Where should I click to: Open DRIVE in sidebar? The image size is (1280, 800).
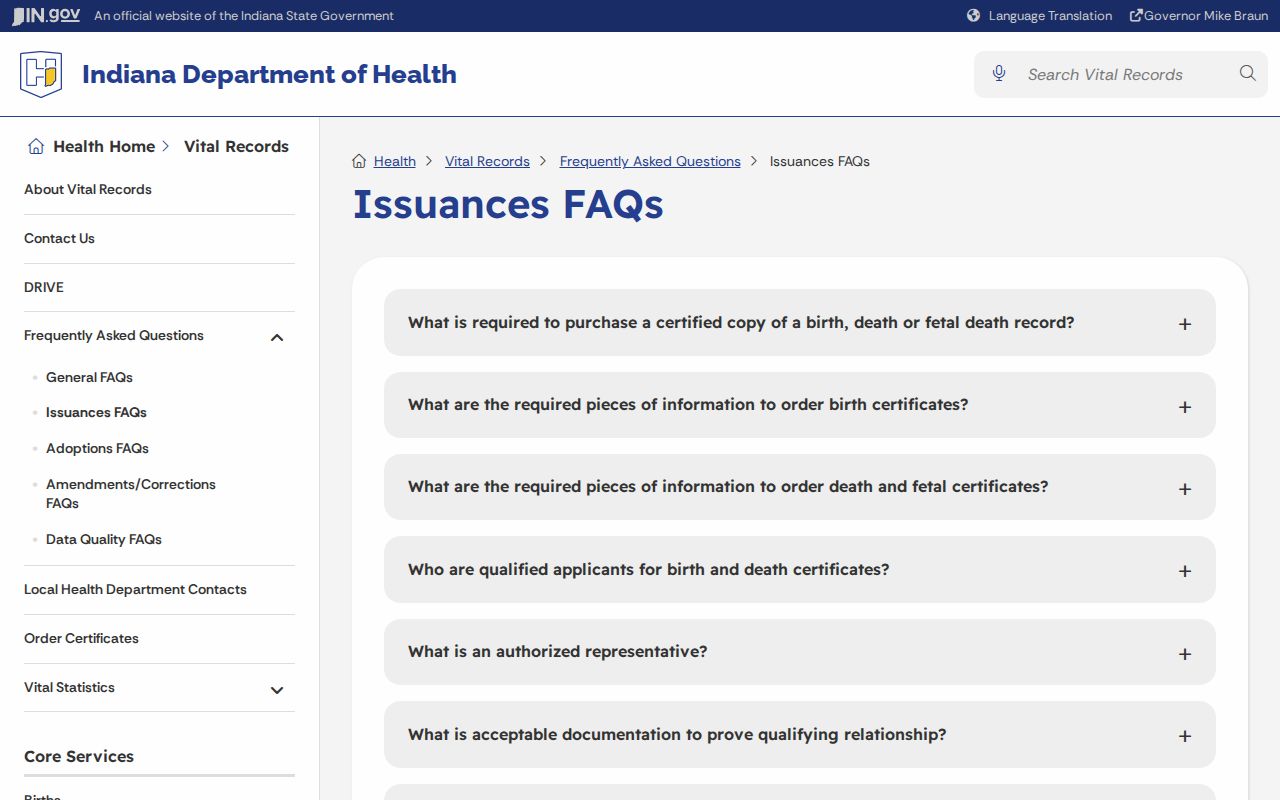pos(44,287)
